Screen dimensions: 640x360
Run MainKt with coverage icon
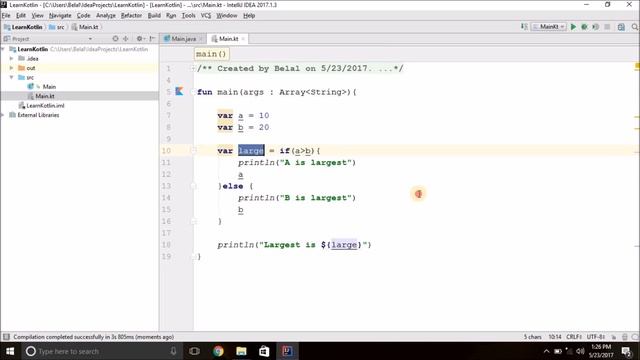(x=596, y=27)
